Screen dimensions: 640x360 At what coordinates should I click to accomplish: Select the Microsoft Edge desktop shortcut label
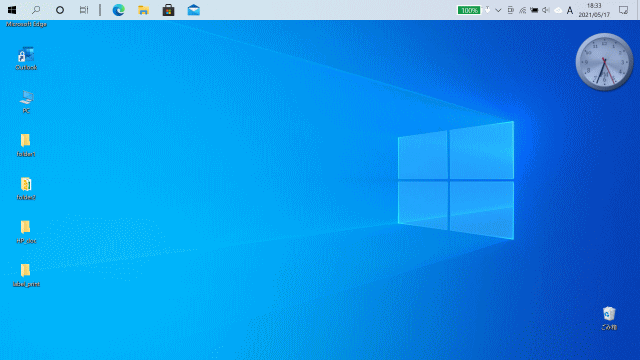27,24
